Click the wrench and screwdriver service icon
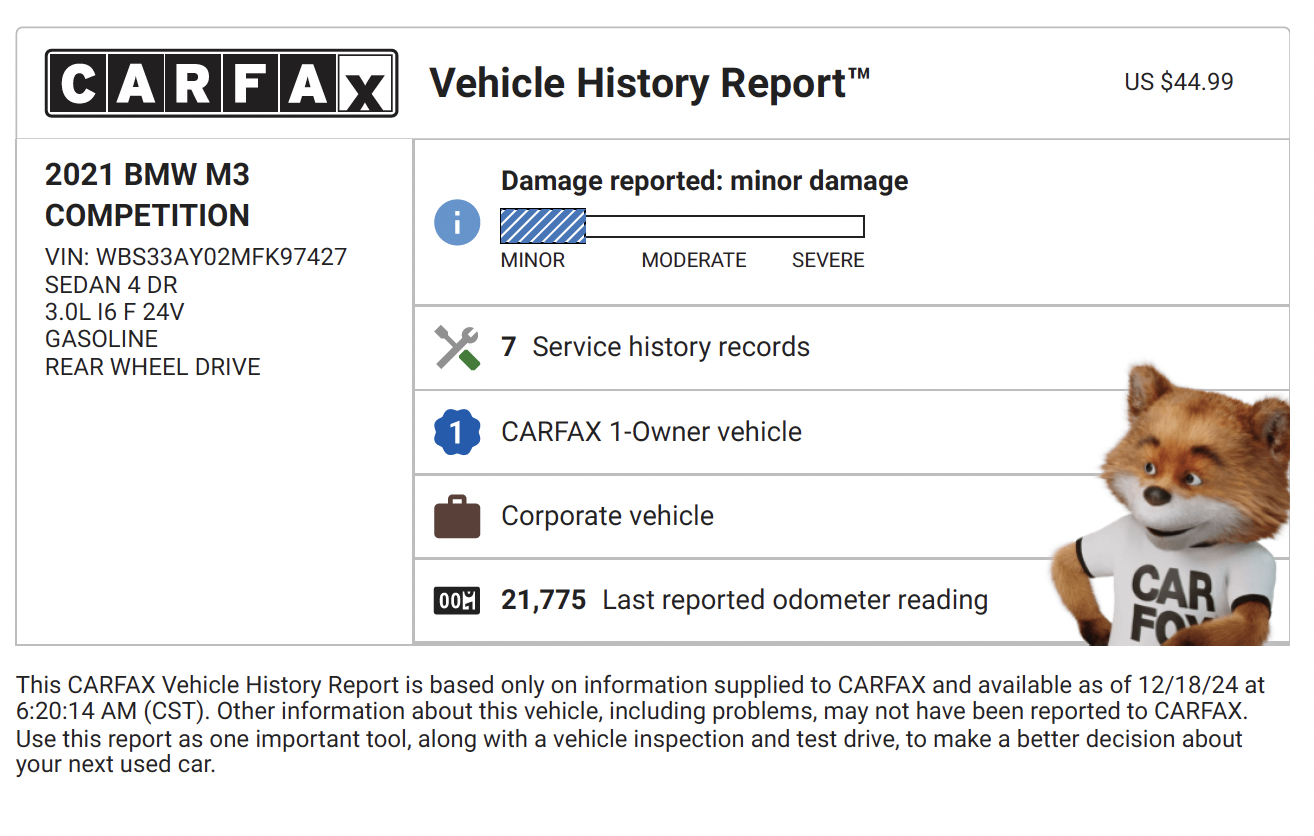The height and width of the screenshot is (836, 1314). point(457,348)
